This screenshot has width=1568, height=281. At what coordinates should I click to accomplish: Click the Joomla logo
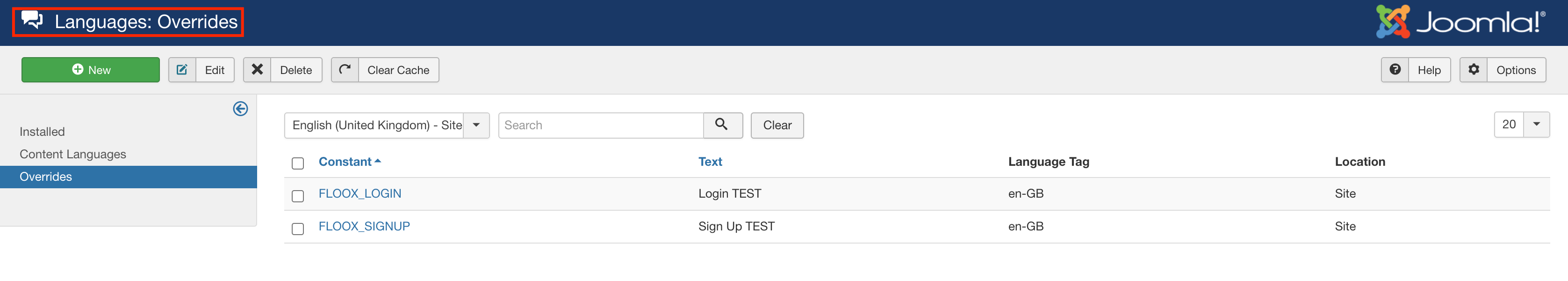[x=1460, y=22]
